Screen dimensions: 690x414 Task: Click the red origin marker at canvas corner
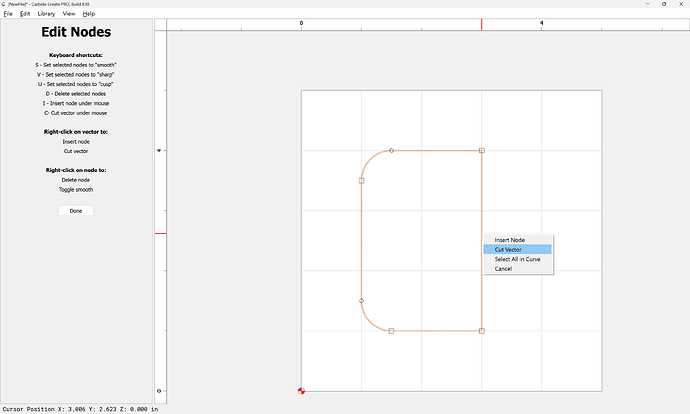(302, 391)
